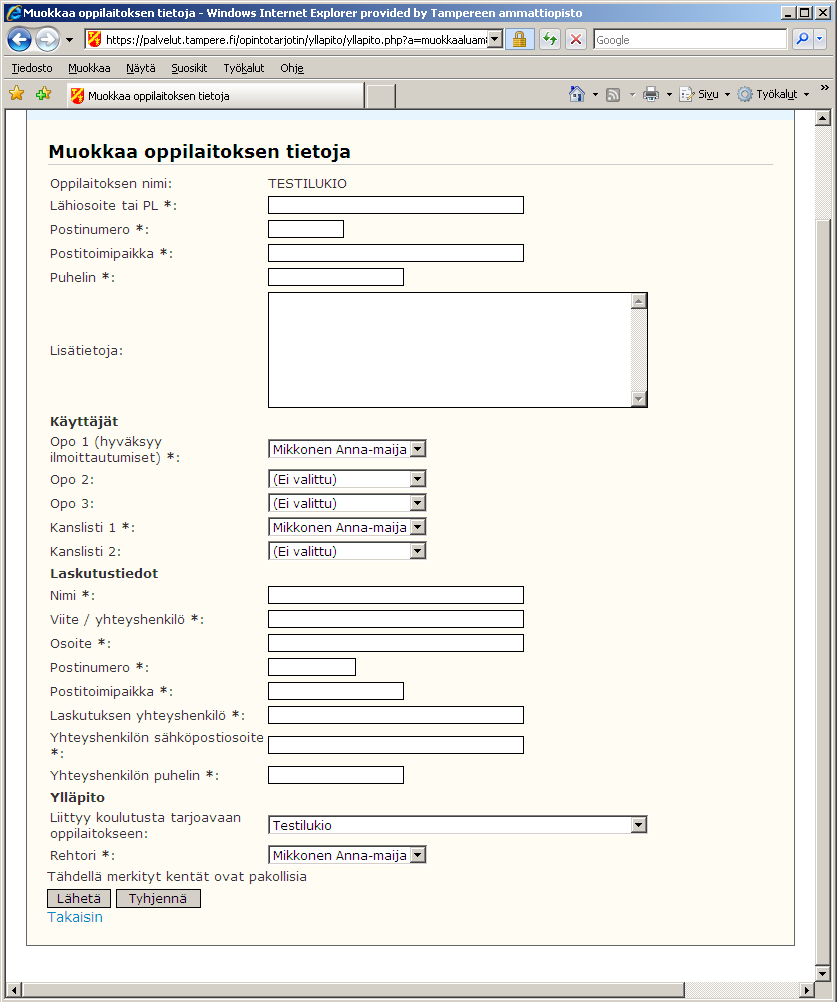Click the Laskutustiedot Nimi field
This screenshot has height=1002, width=837.
395,595
